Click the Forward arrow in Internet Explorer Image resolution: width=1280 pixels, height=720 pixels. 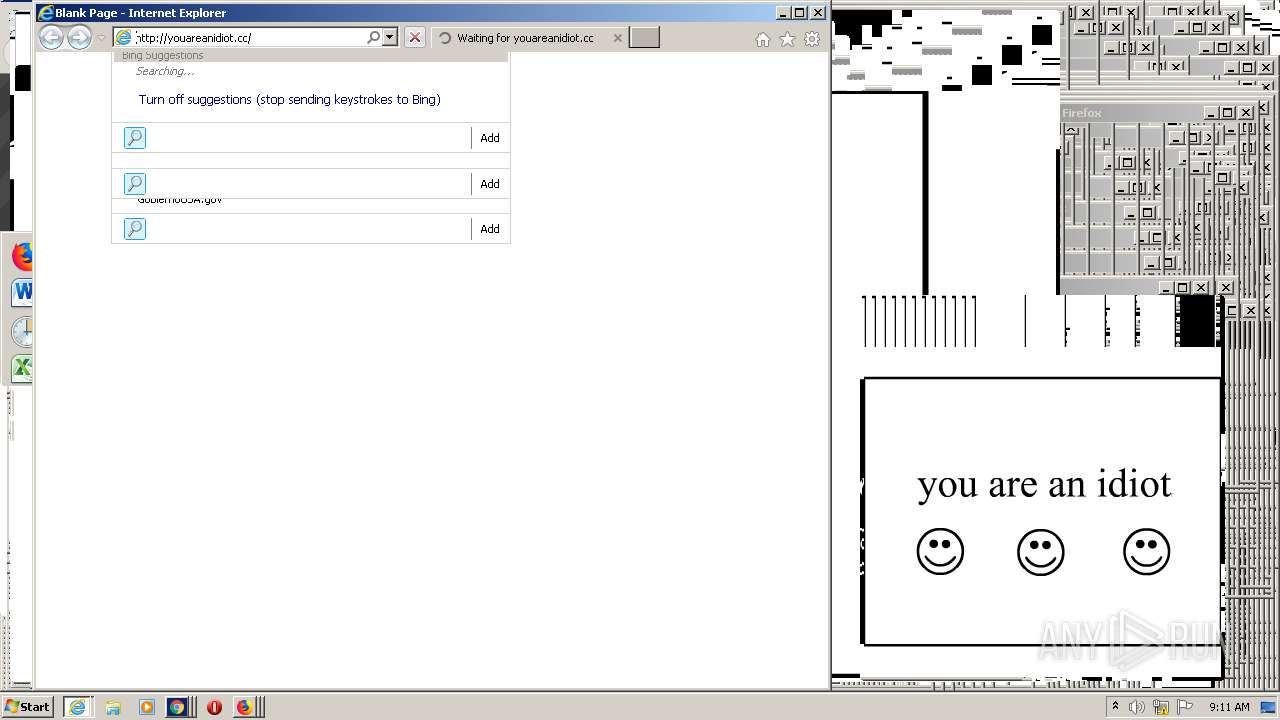pos(79,38)
